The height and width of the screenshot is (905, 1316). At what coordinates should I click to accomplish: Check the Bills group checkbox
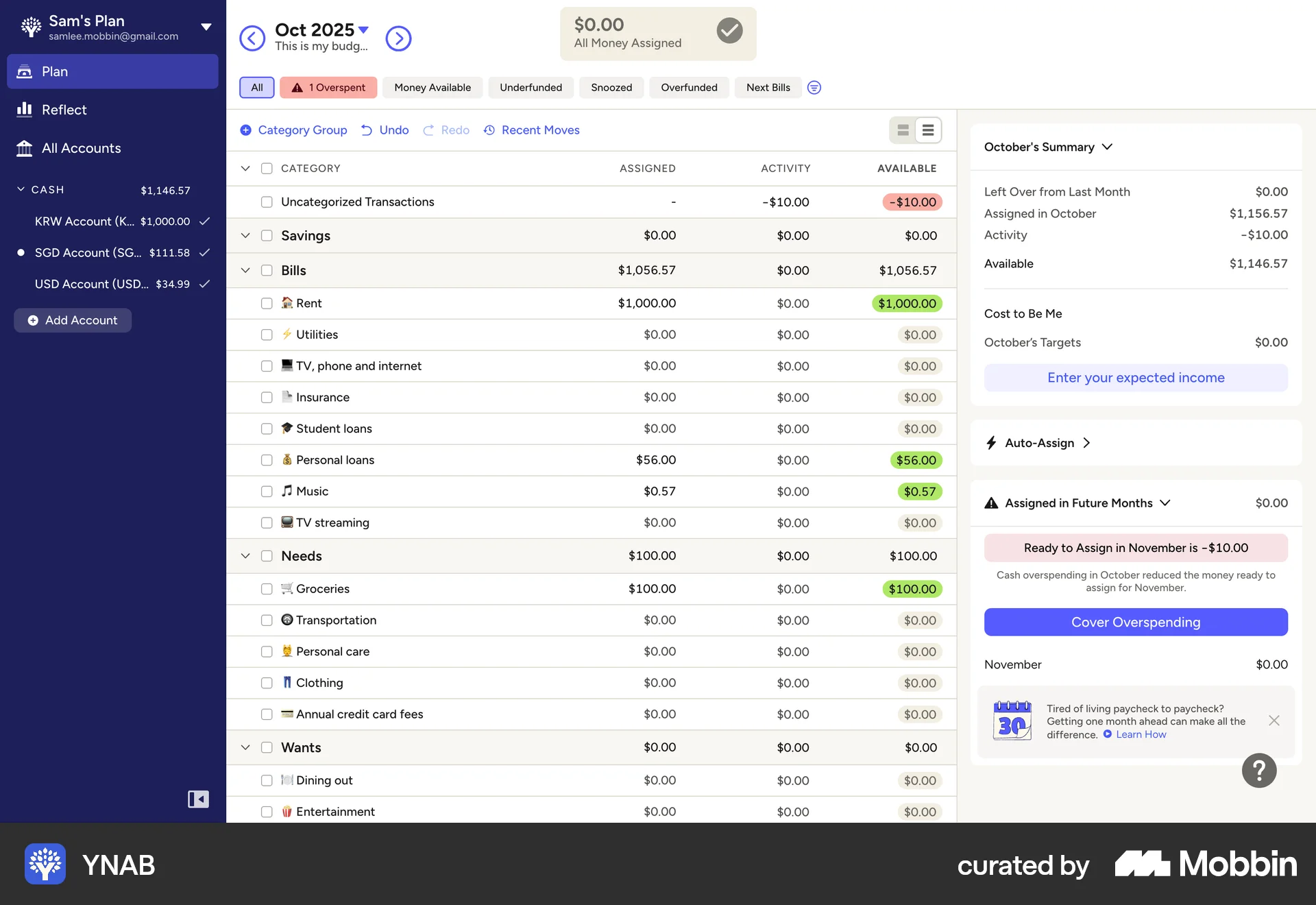point(267,270)
